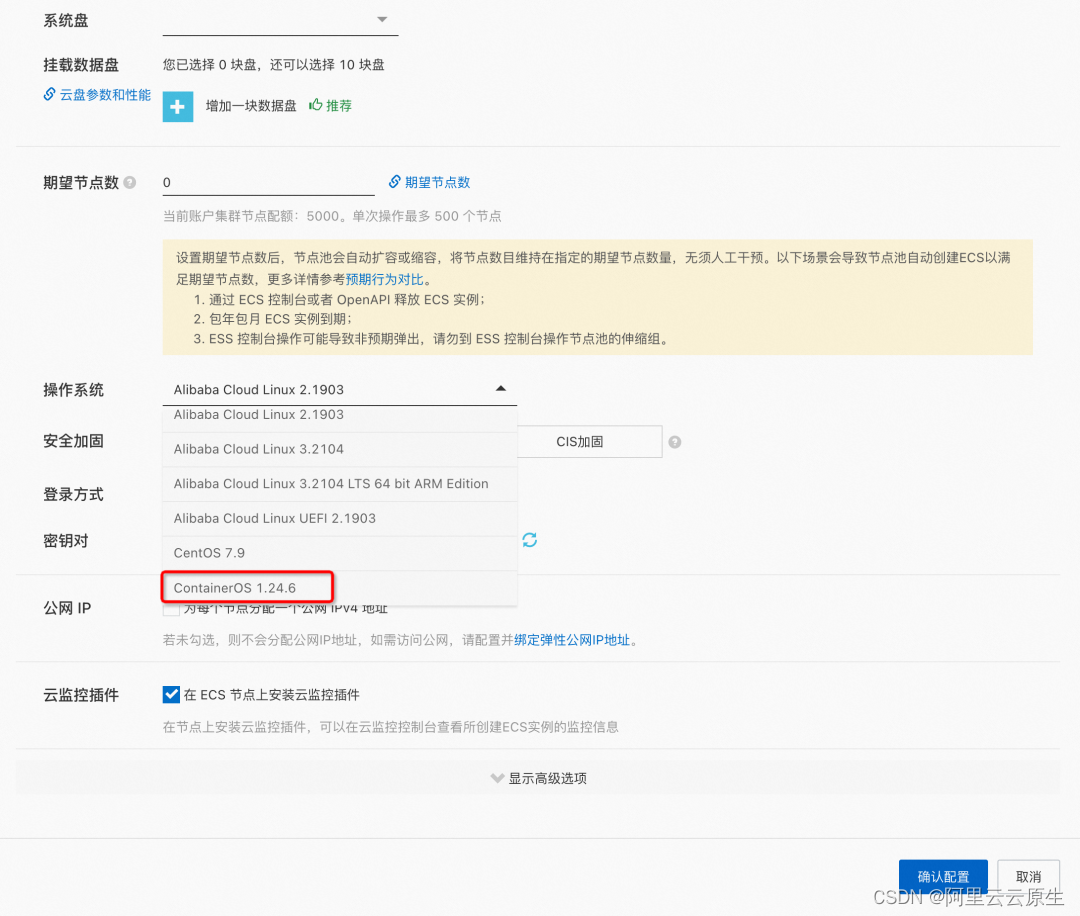The height and width of the screenshot is (916, 1080).
Task: Click 增加一块数据盘 text
Action: pos(251,105)
